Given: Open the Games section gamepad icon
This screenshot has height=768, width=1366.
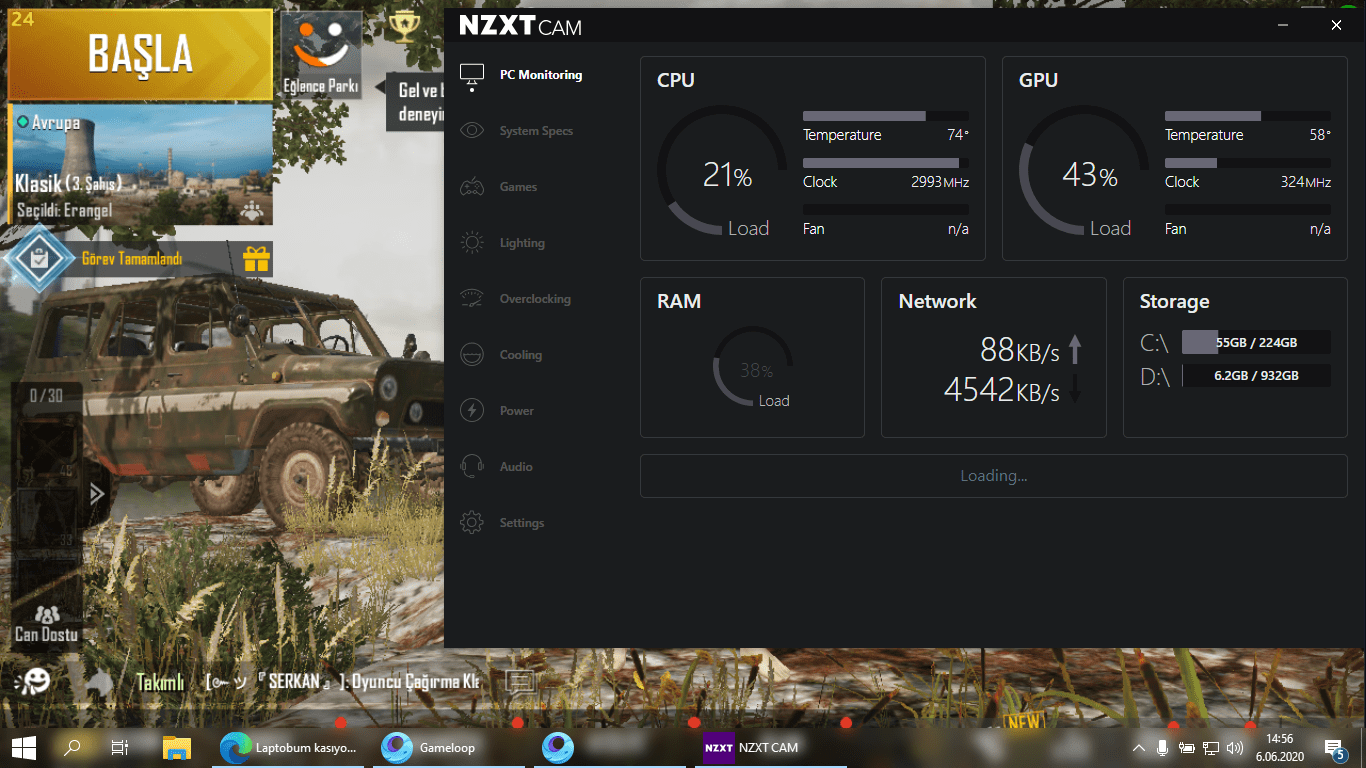Looking at the screenshot, I should 471,187.
